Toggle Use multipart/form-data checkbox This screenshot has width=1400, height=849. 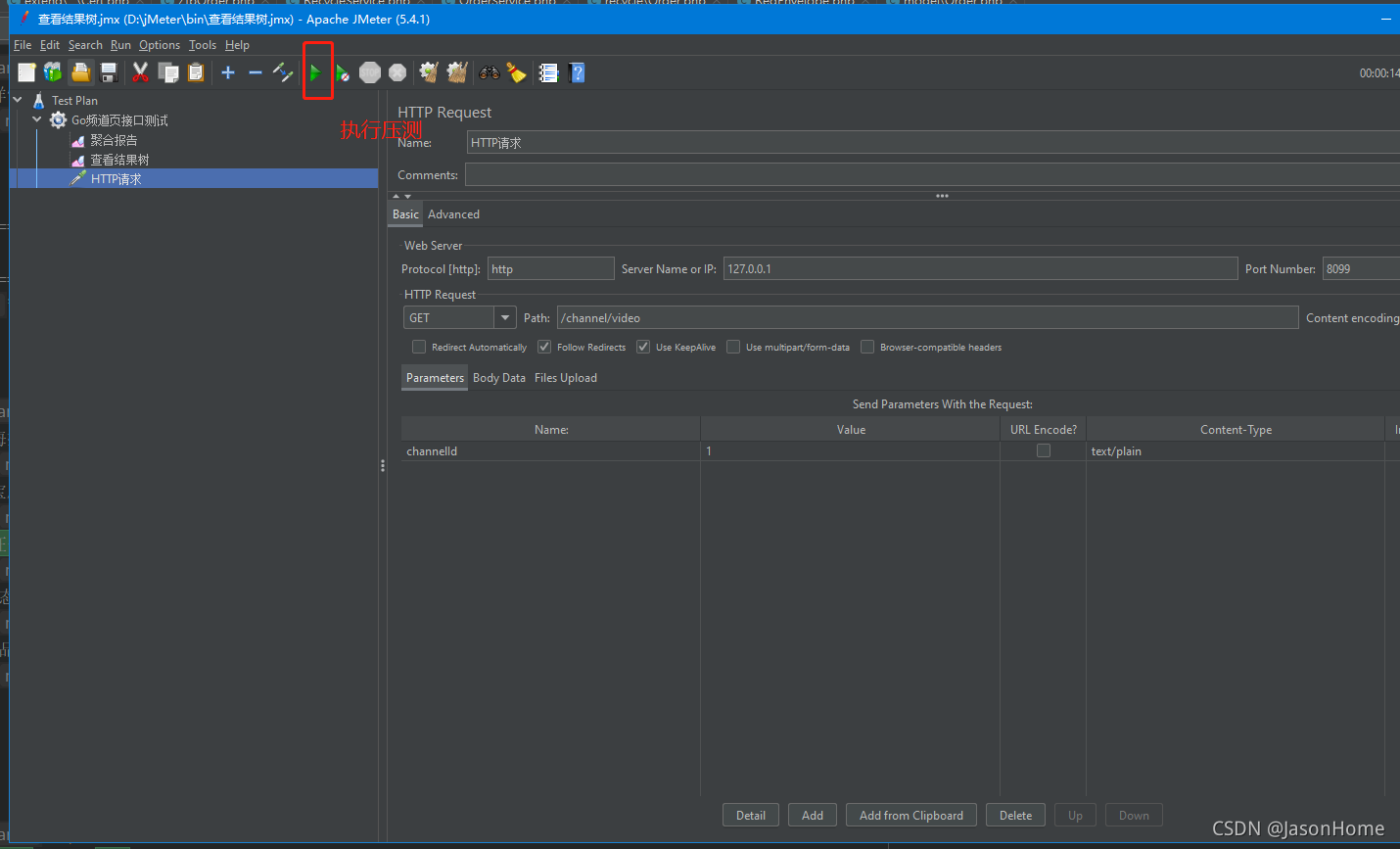pos(733,347)
